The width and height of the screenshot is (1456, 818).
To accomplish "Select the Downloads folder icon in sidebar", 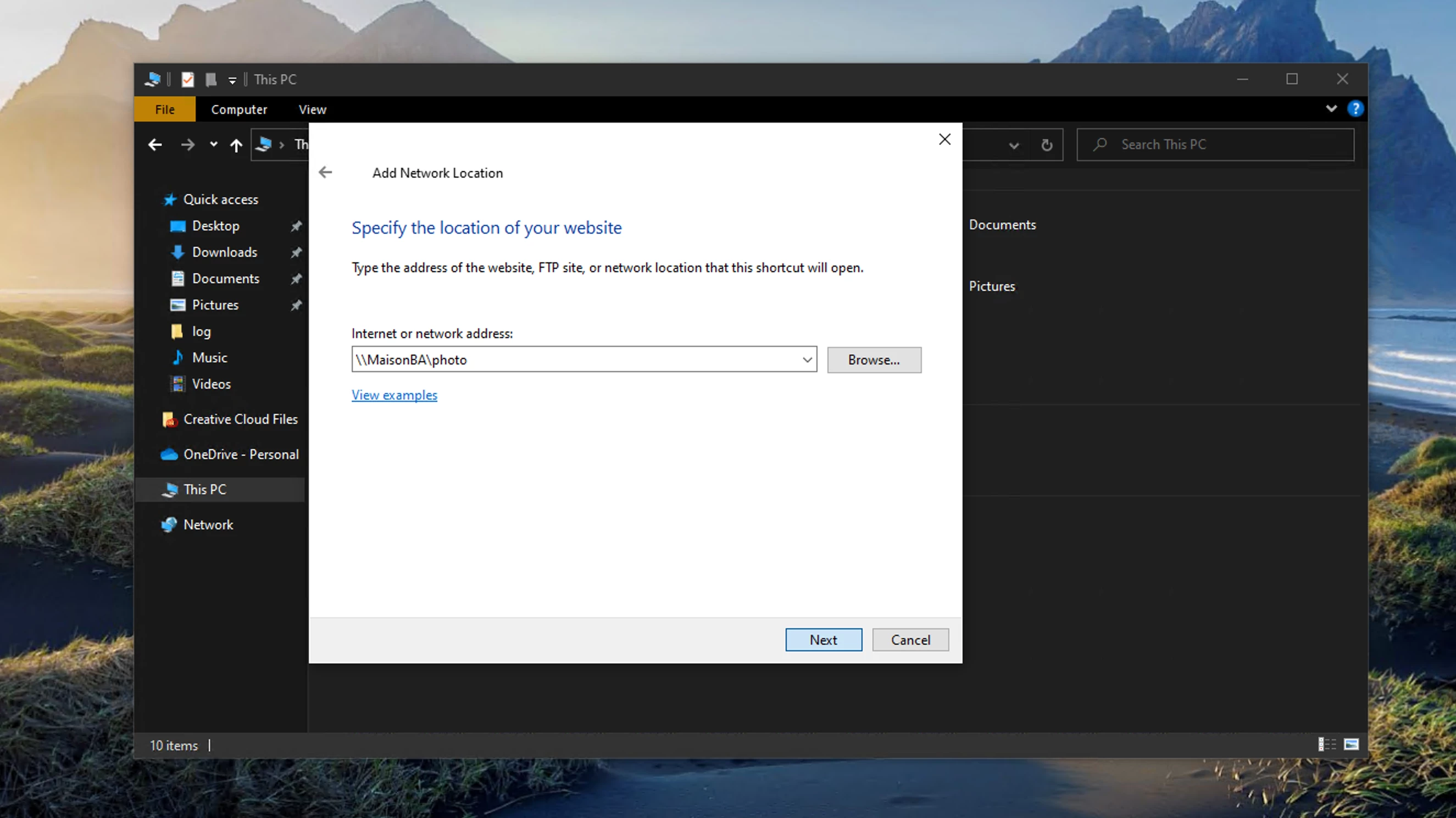I will point(177,252).
